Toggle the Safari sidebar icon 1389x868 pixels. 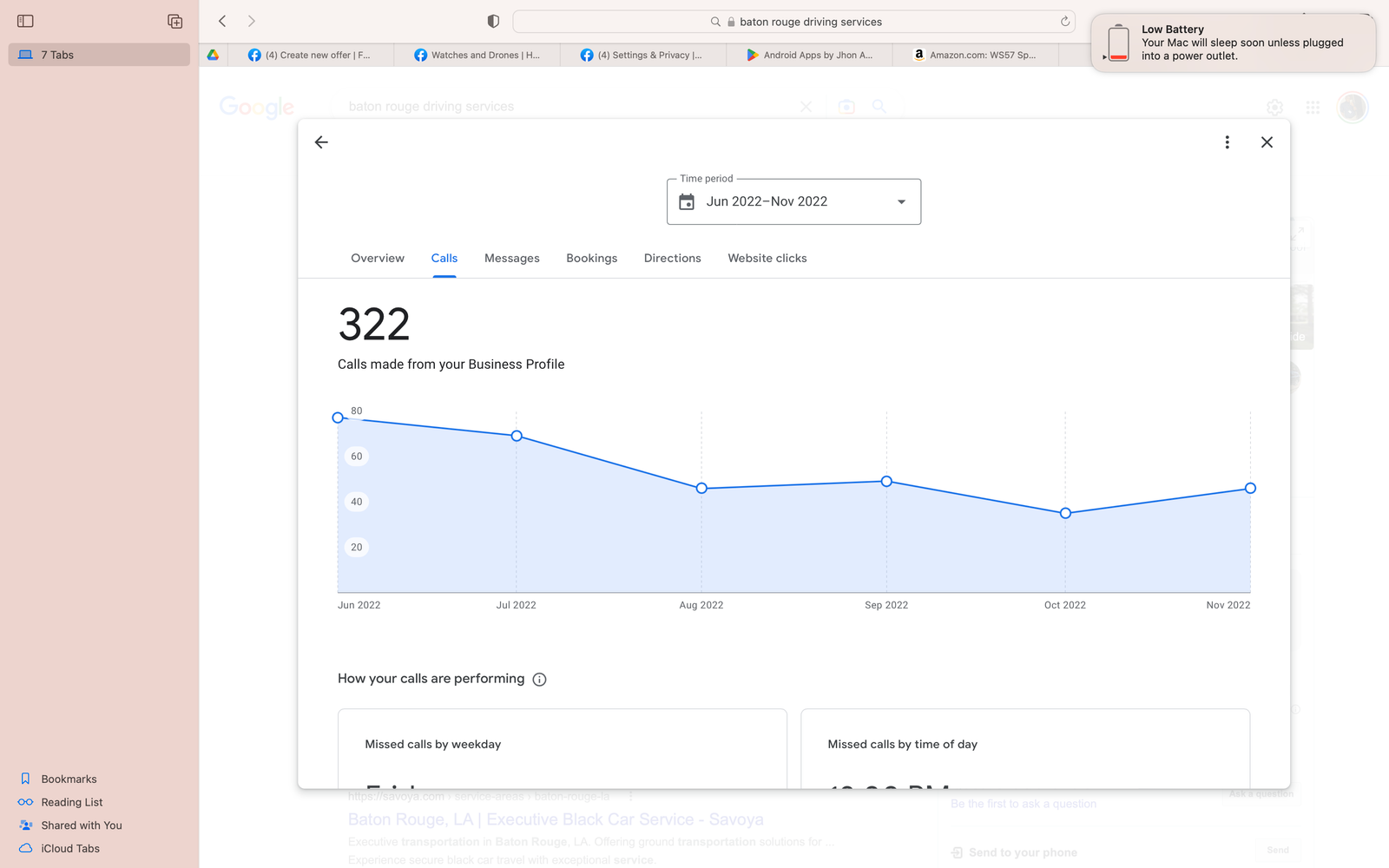coord(25,21)
